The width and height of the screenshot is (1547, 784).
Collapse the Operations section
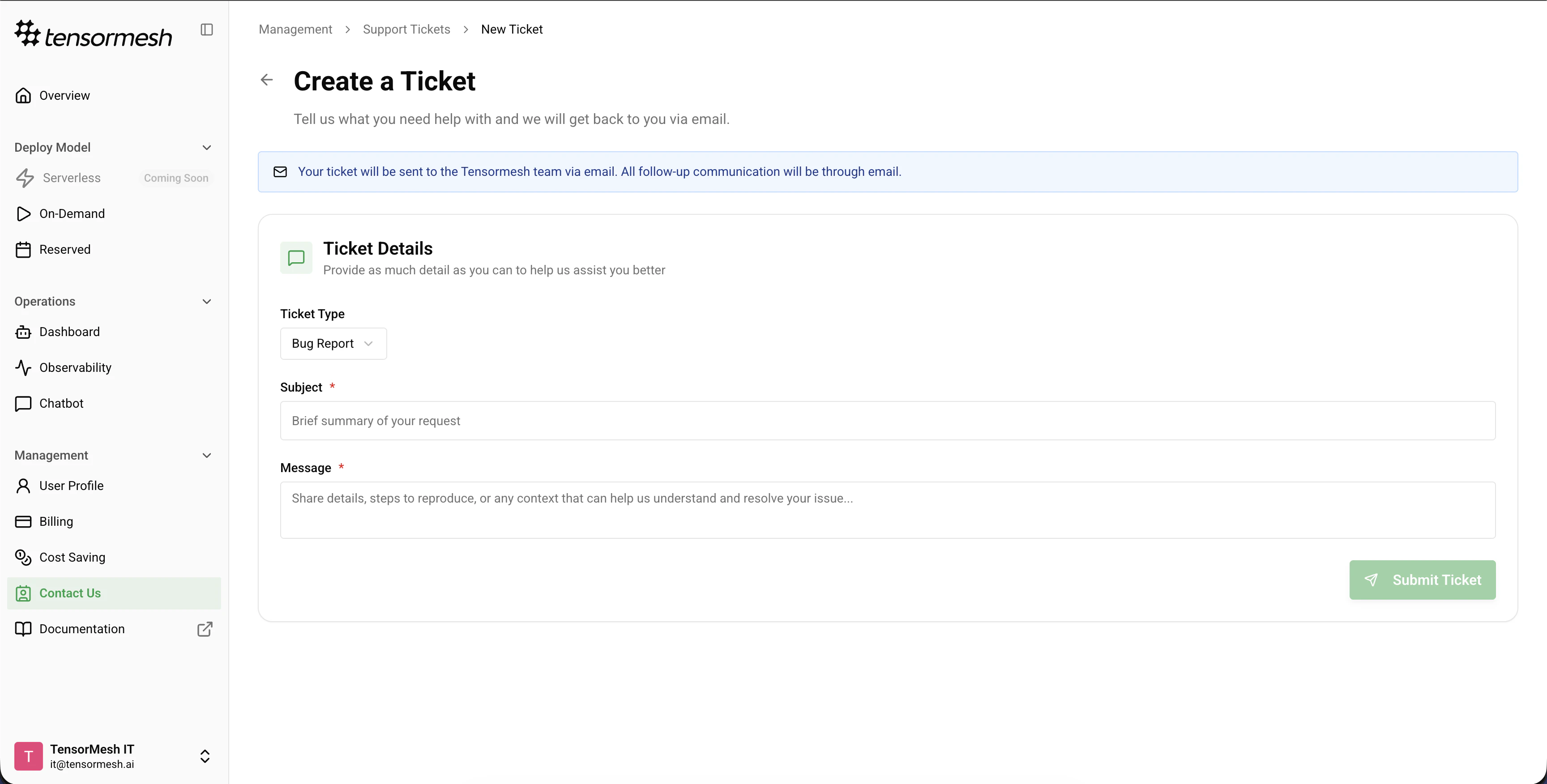tap(207, 301)
